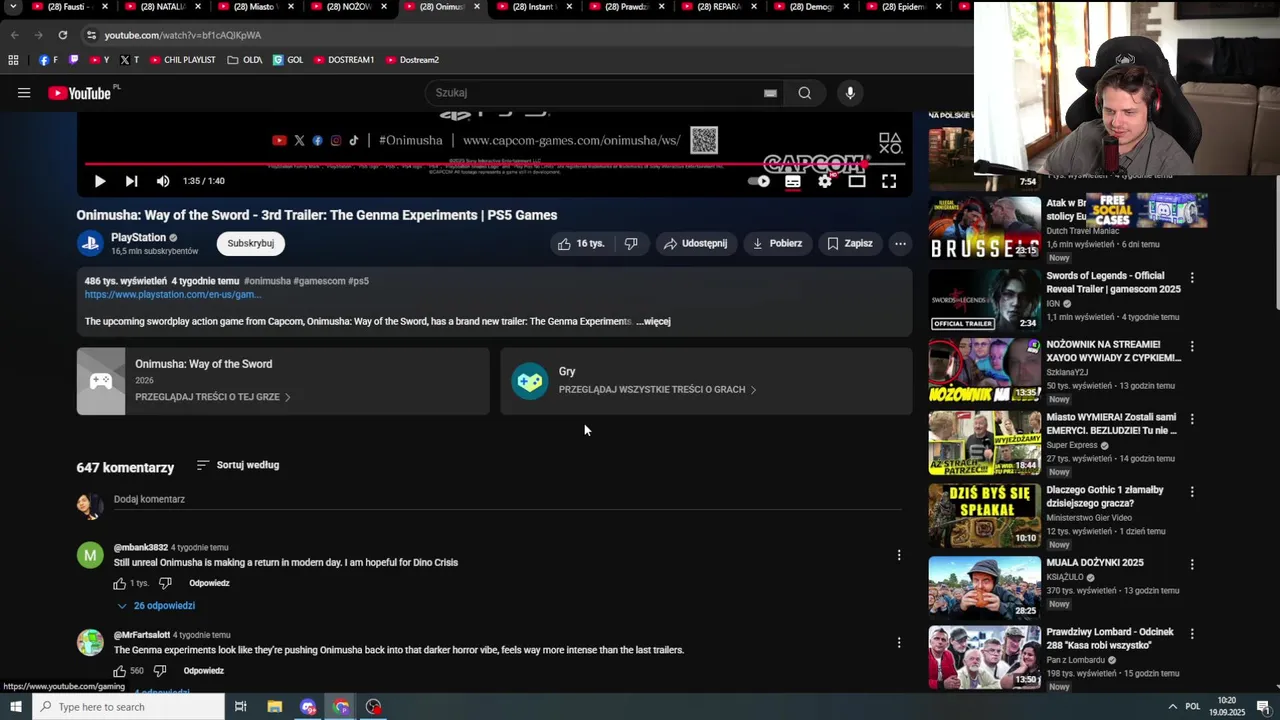Skip to the next video
Screen dimensions: 1280x720
[131, 181]
